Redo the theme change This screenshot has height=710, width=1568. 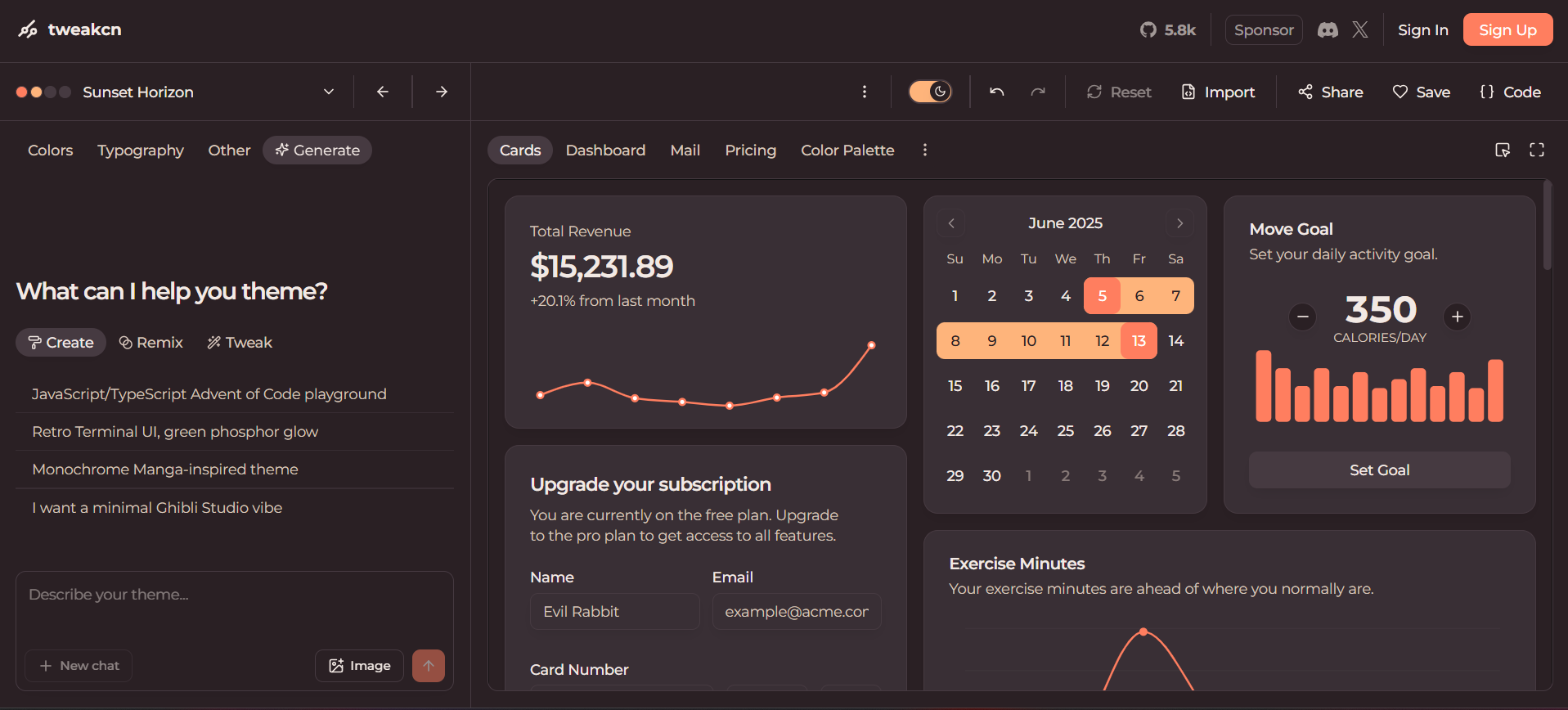click(x=1038, y=92)
